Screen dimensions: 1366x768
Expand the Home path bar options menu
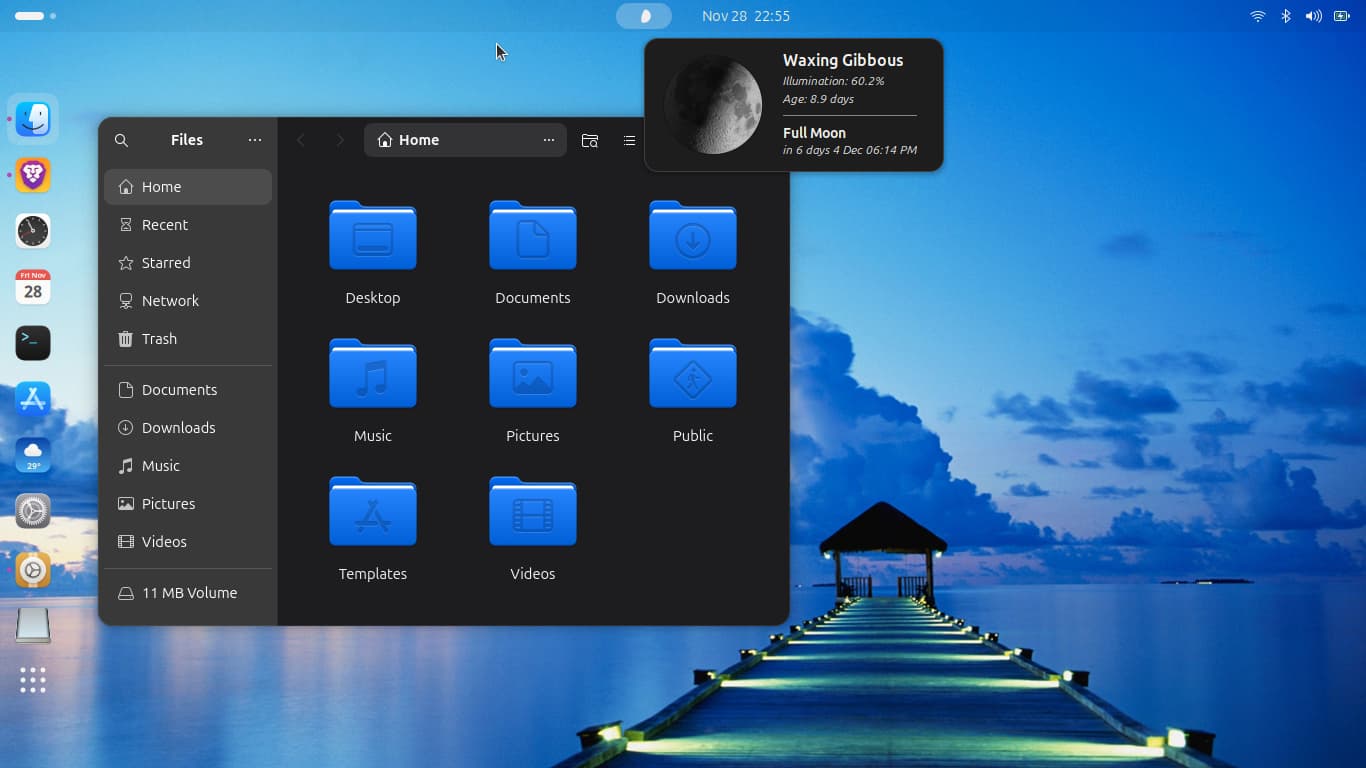pyautogui.click(x=549, y=141)
